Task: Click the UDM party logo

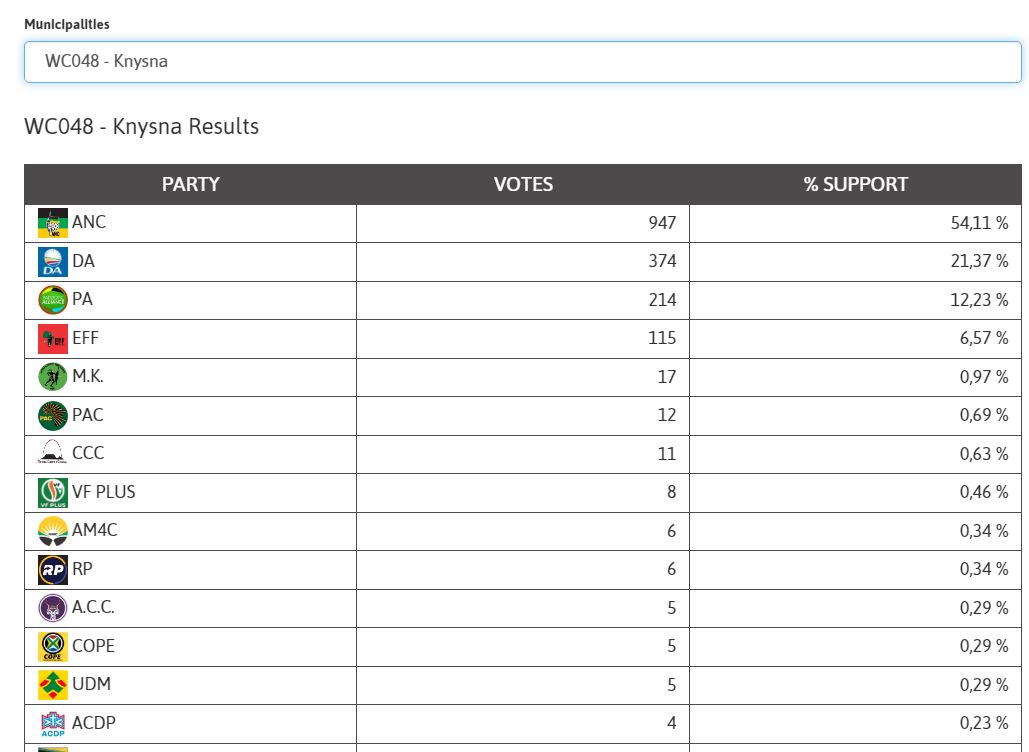Action: click(x=52, y=685)
